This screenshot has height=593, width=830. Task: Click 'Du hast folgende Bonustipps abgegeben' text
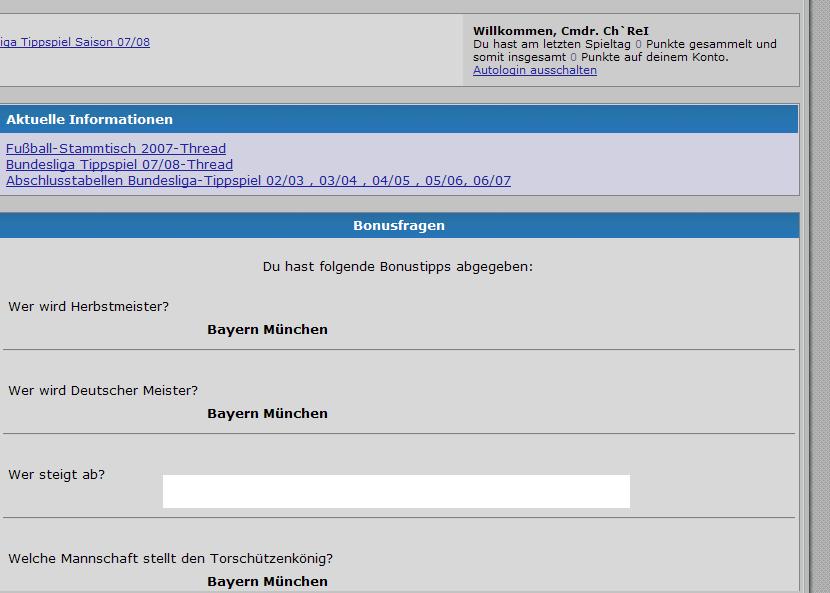(x=398, y=267)
